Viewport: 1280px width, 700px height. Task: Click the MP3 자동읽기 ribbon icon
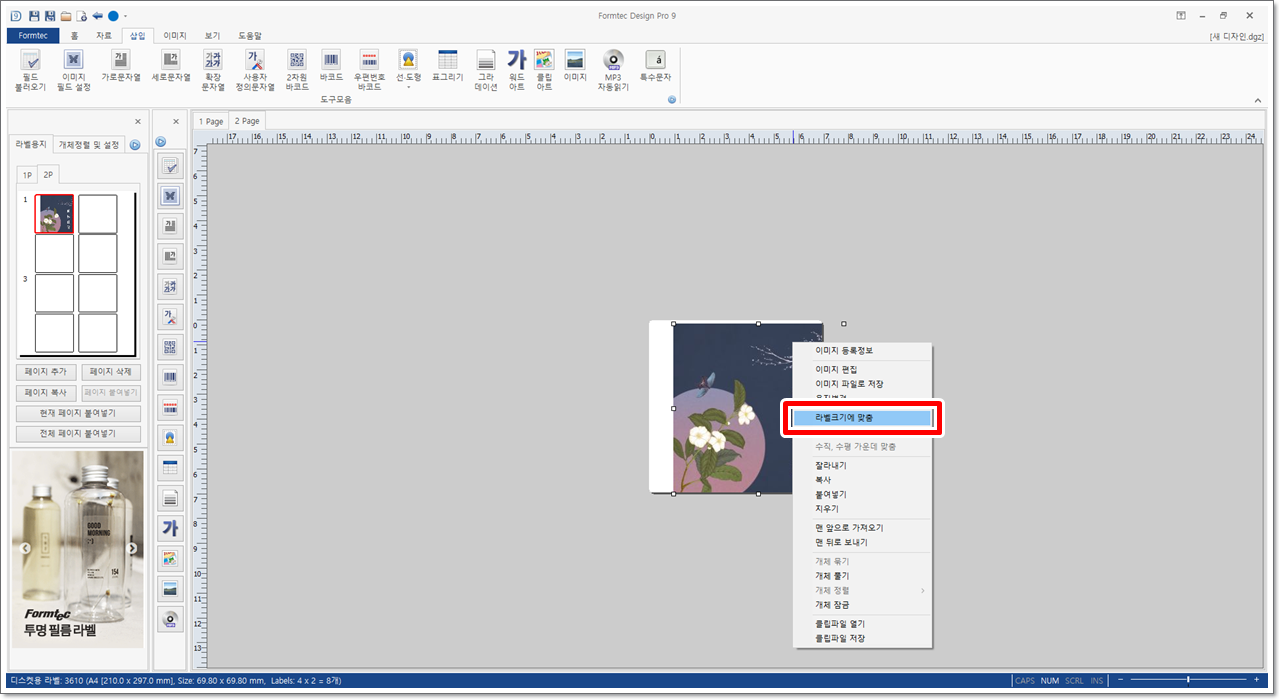point(613,70)
